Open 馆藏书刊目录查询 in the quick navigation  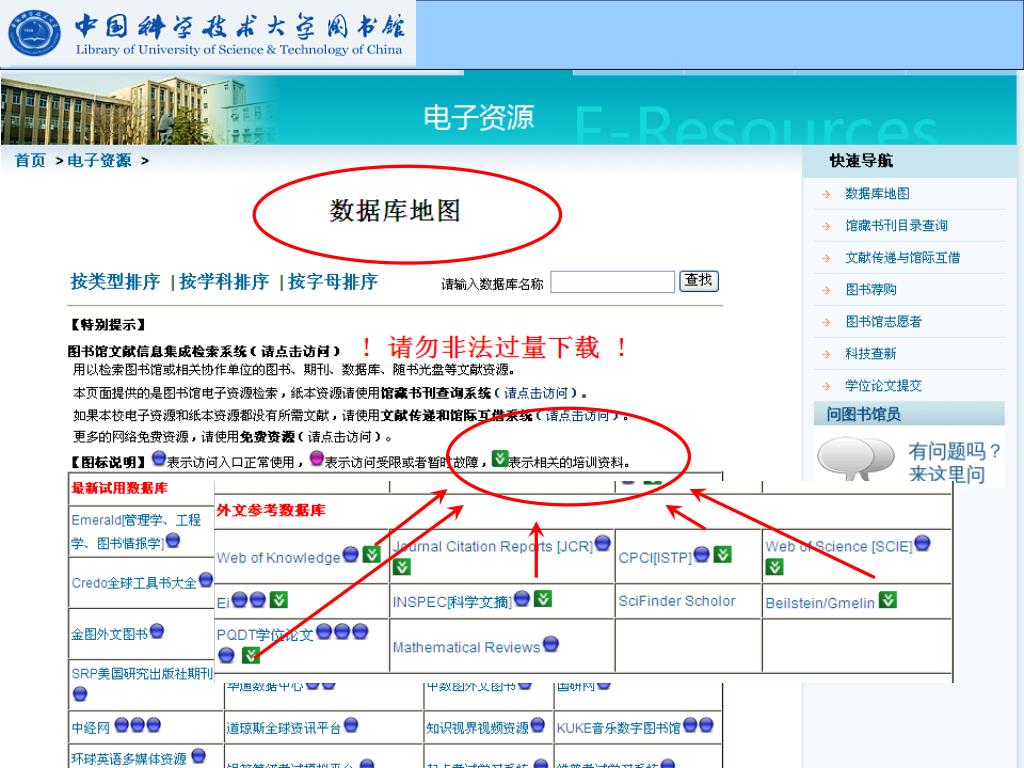pyautogui.click(x=896, y=225)
